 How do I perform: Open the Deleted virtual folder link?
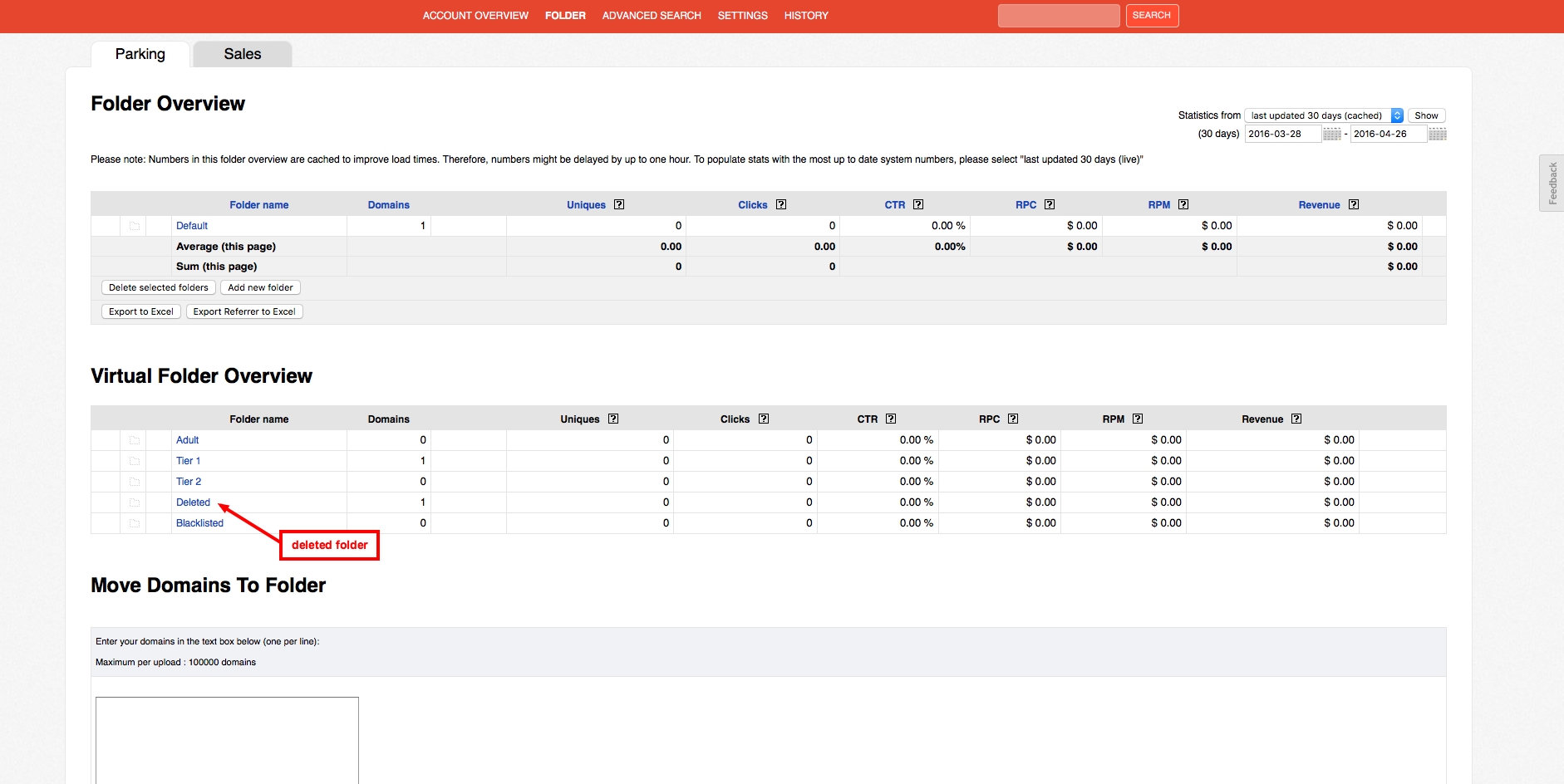tap(193, 502)
